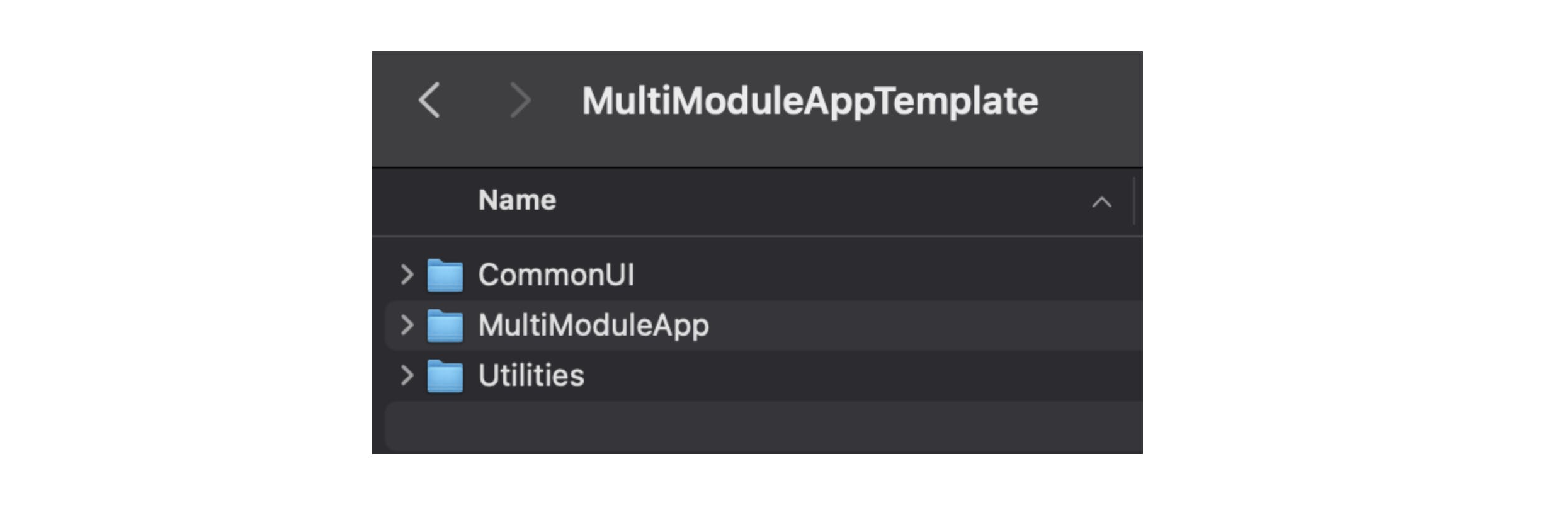
Task: Select the highlighted MultiModuleApp folder name
Action: (x=594, y=326)
